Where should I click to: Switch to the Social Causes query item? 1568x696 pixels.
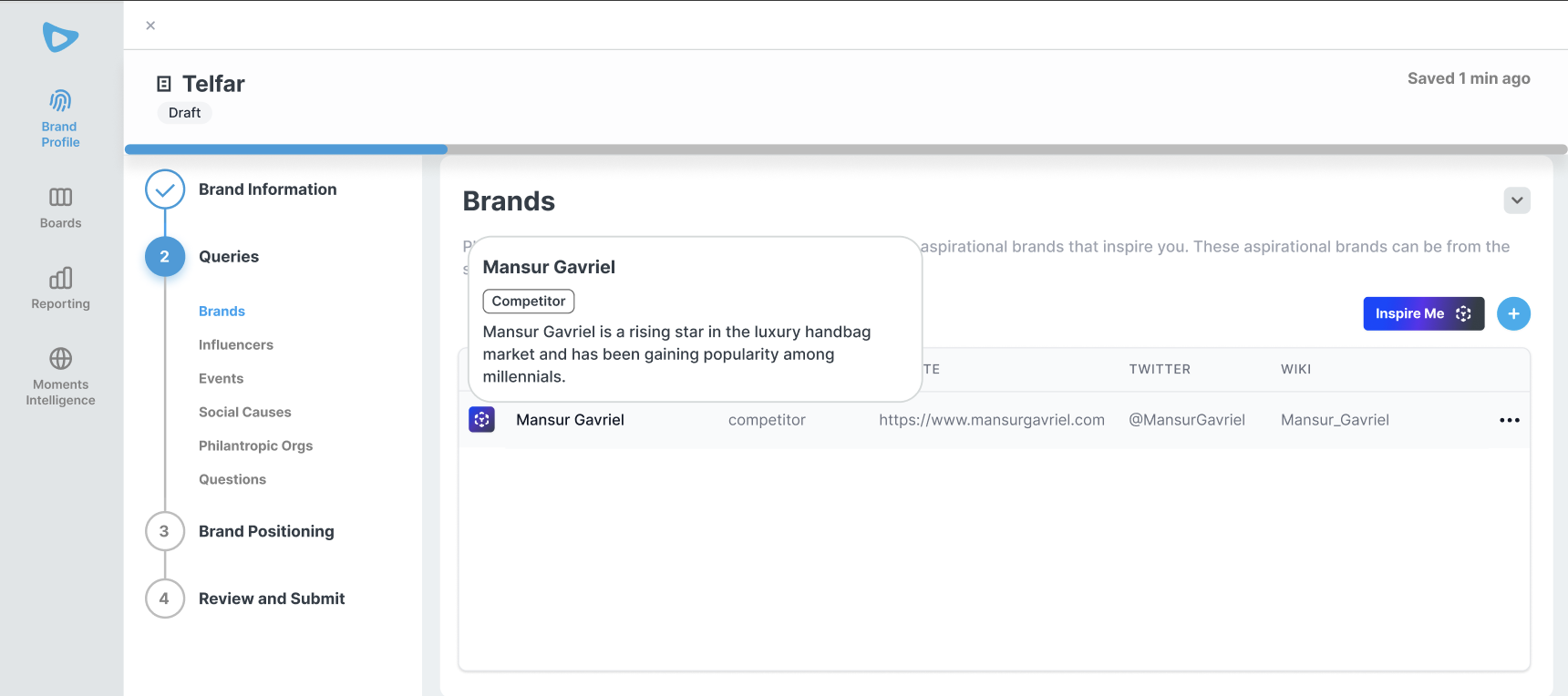tap(244, 412)
